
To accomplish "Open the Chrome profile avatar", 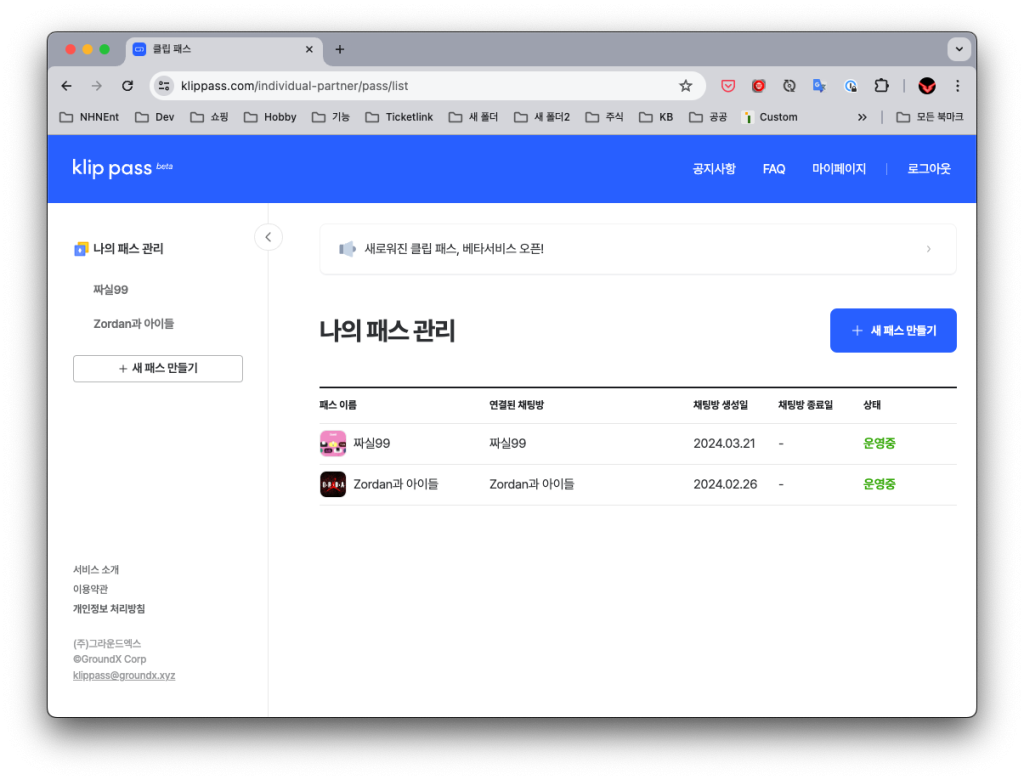I will tap(927, 86).
